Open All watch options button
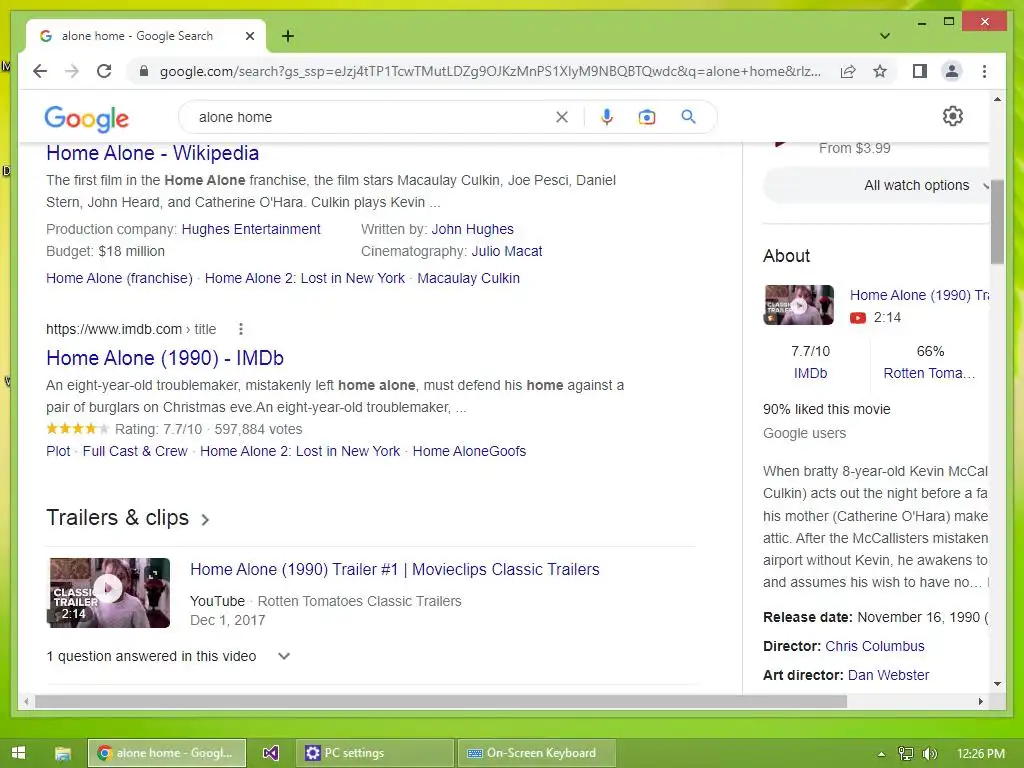 point(876,185)
